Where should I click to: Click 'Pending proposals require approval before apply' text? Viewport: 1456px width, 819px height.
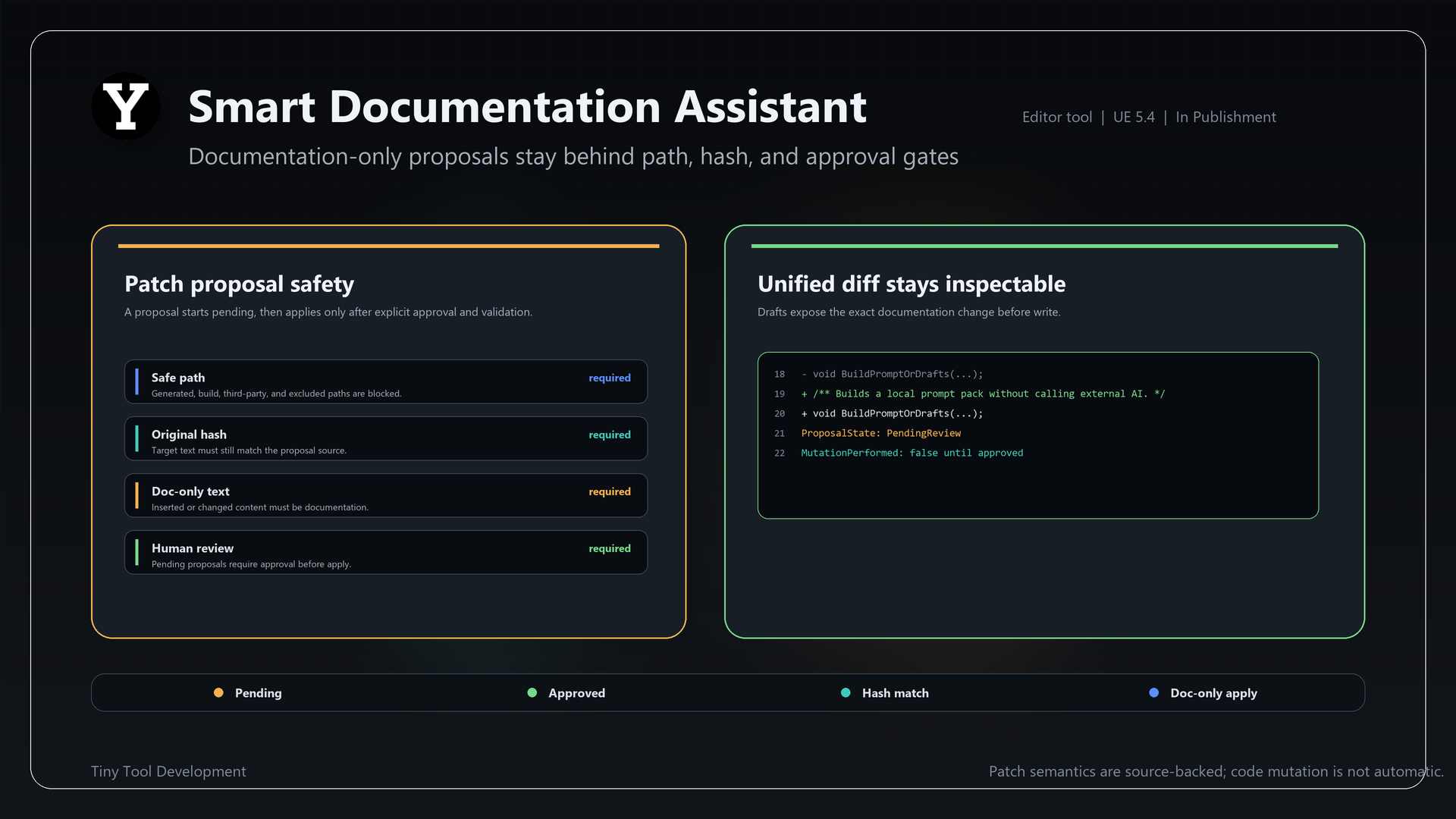[x=251, y=564]
